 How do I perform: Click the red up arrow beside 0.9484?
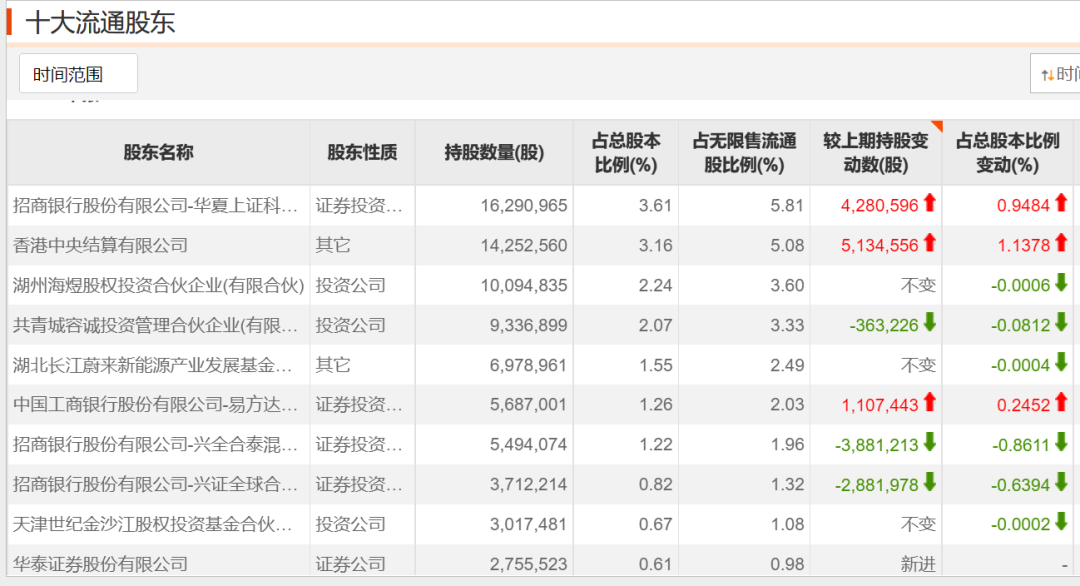pyautogui.click(x=1061, y=203)
